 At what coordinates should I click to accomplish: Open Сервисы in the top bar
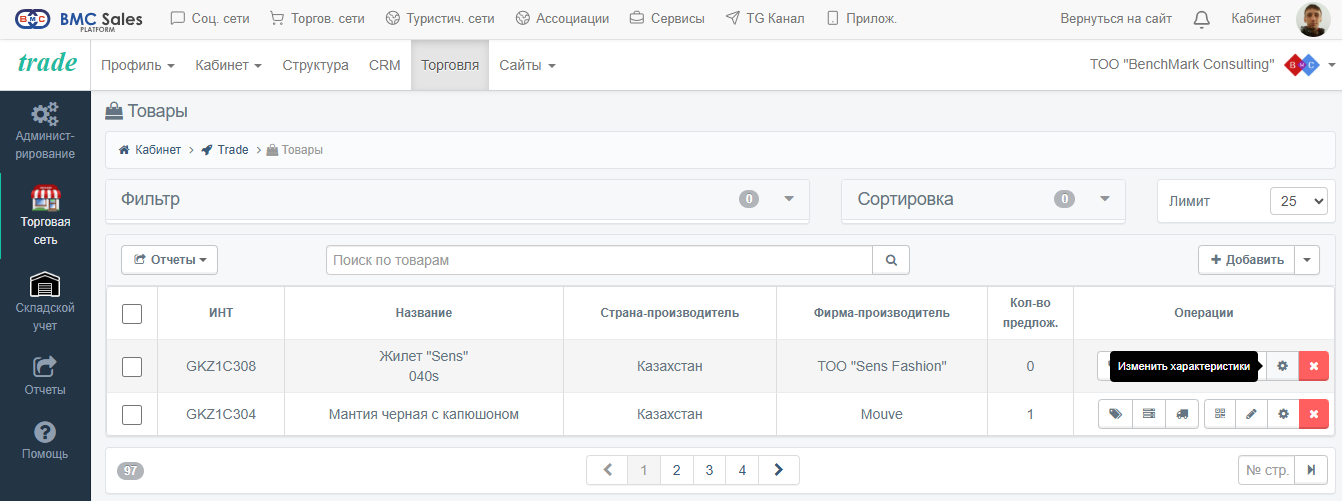tap(667, 18)
